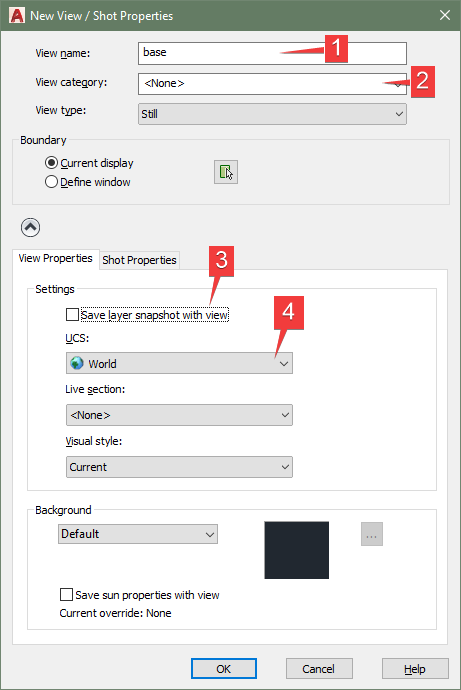The height and width of the screenshot is (690, 461).
Task: Click the AutoCAD logo in title bar
Action: pos(17,15)
